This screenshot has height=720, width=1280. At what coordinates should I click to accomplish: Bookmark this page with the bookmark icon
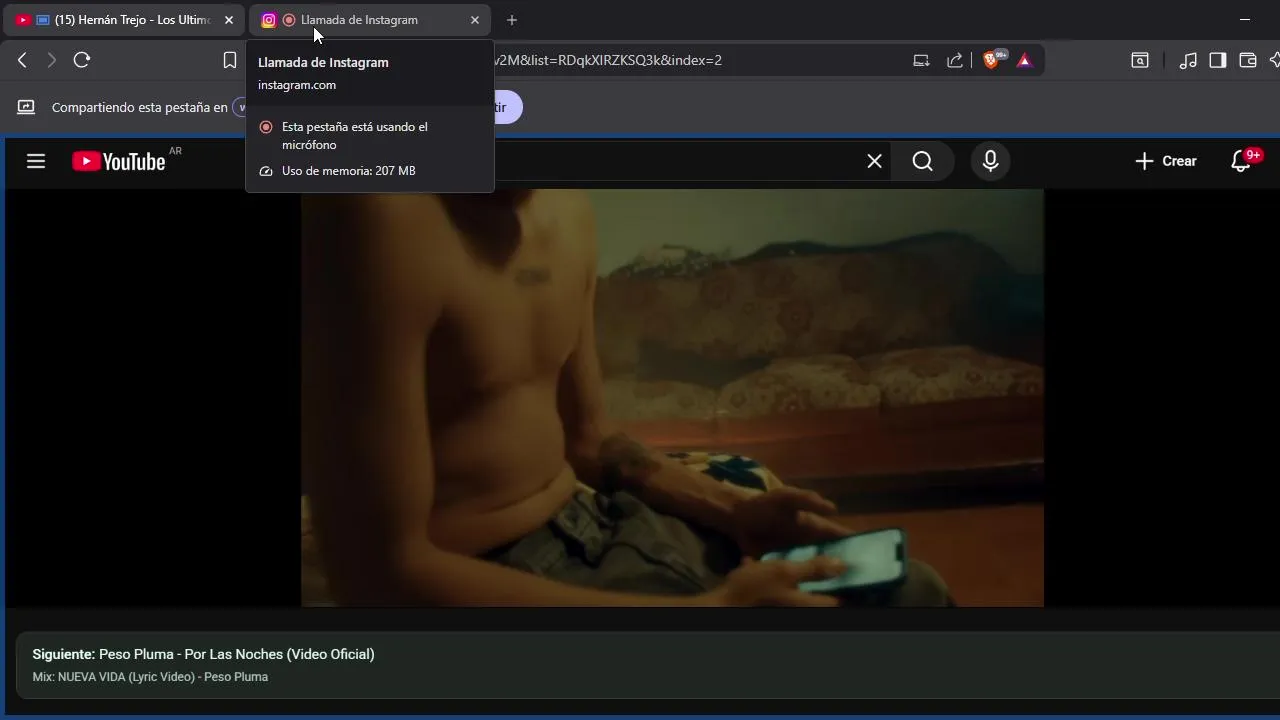230,60
